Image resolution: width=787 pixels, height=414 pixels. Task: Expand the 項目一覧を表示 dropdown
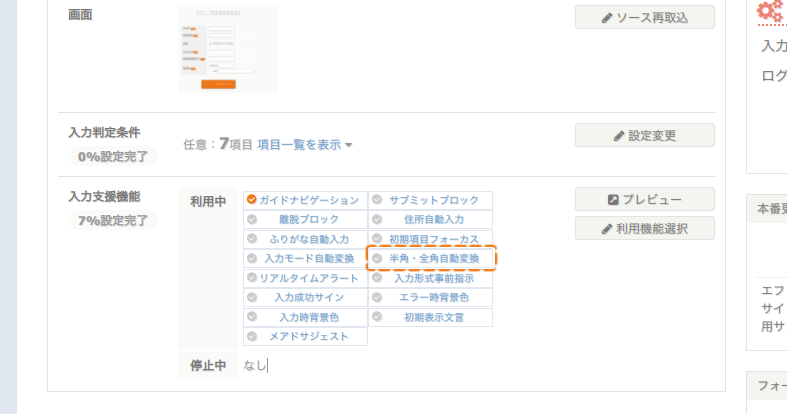pyautogui.click(x=305, y=145)
